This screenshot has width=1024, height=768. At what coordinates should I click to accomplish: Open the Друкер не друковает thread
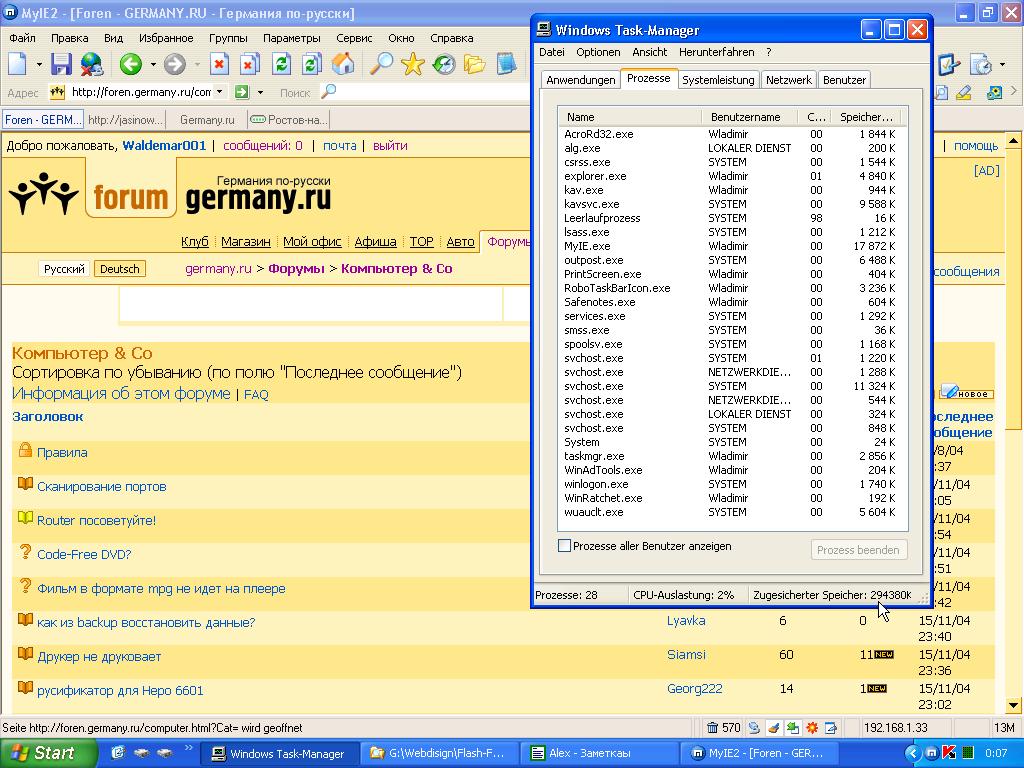coord(99,656)
